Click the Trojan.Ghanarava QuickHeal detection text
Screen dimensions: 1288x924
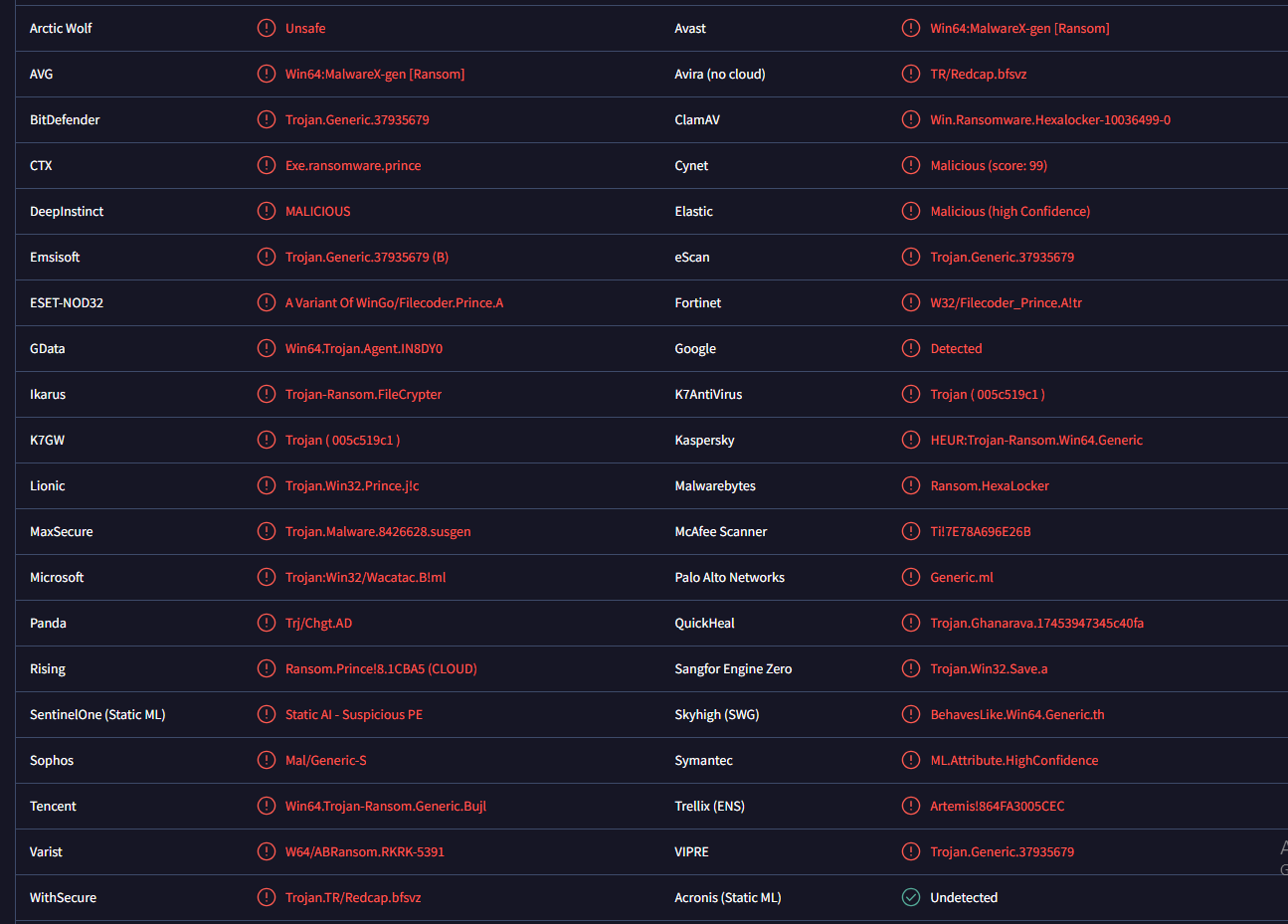coord(1036,623)
